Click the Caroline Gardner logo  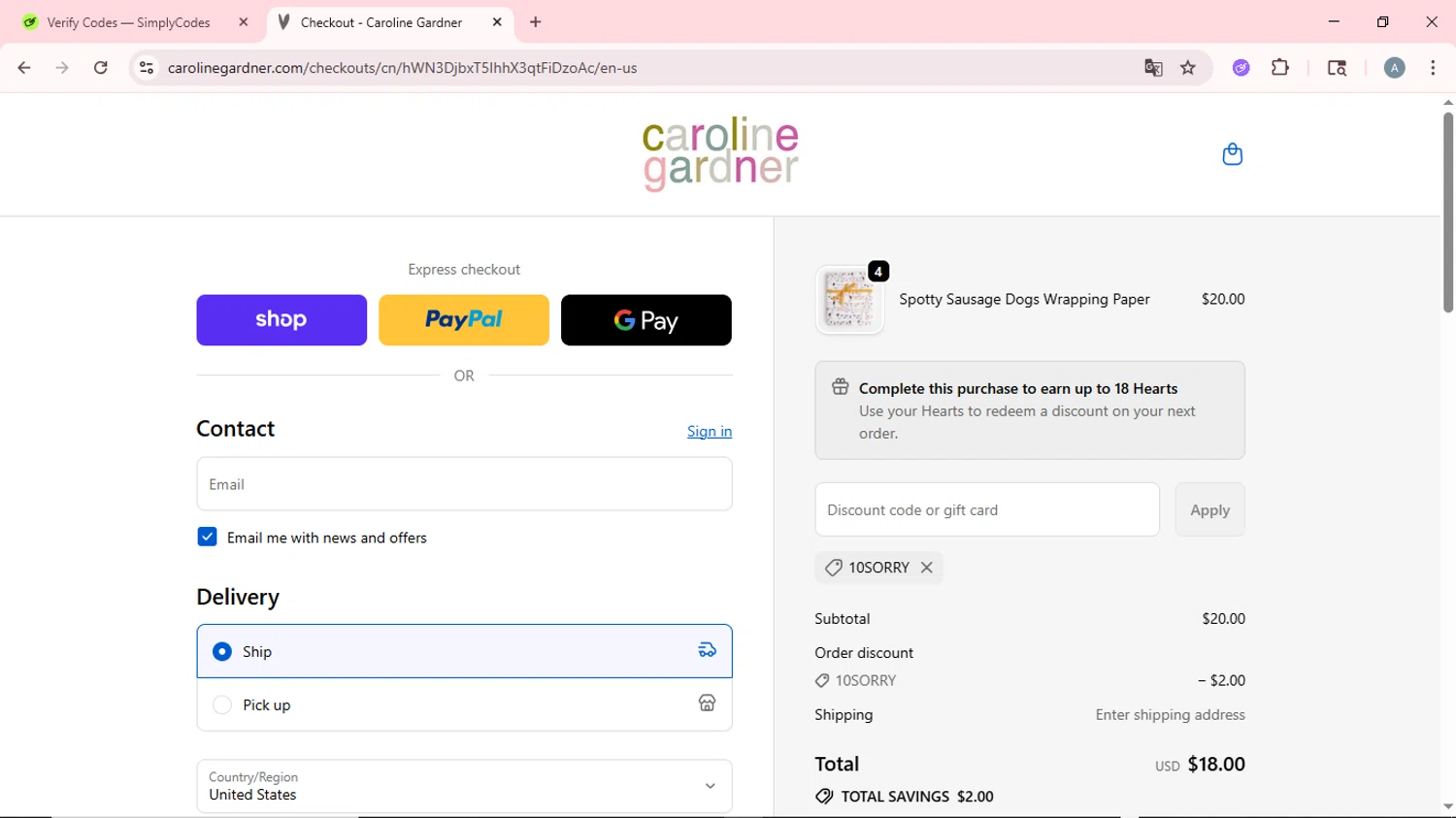[x=720, y=154]
